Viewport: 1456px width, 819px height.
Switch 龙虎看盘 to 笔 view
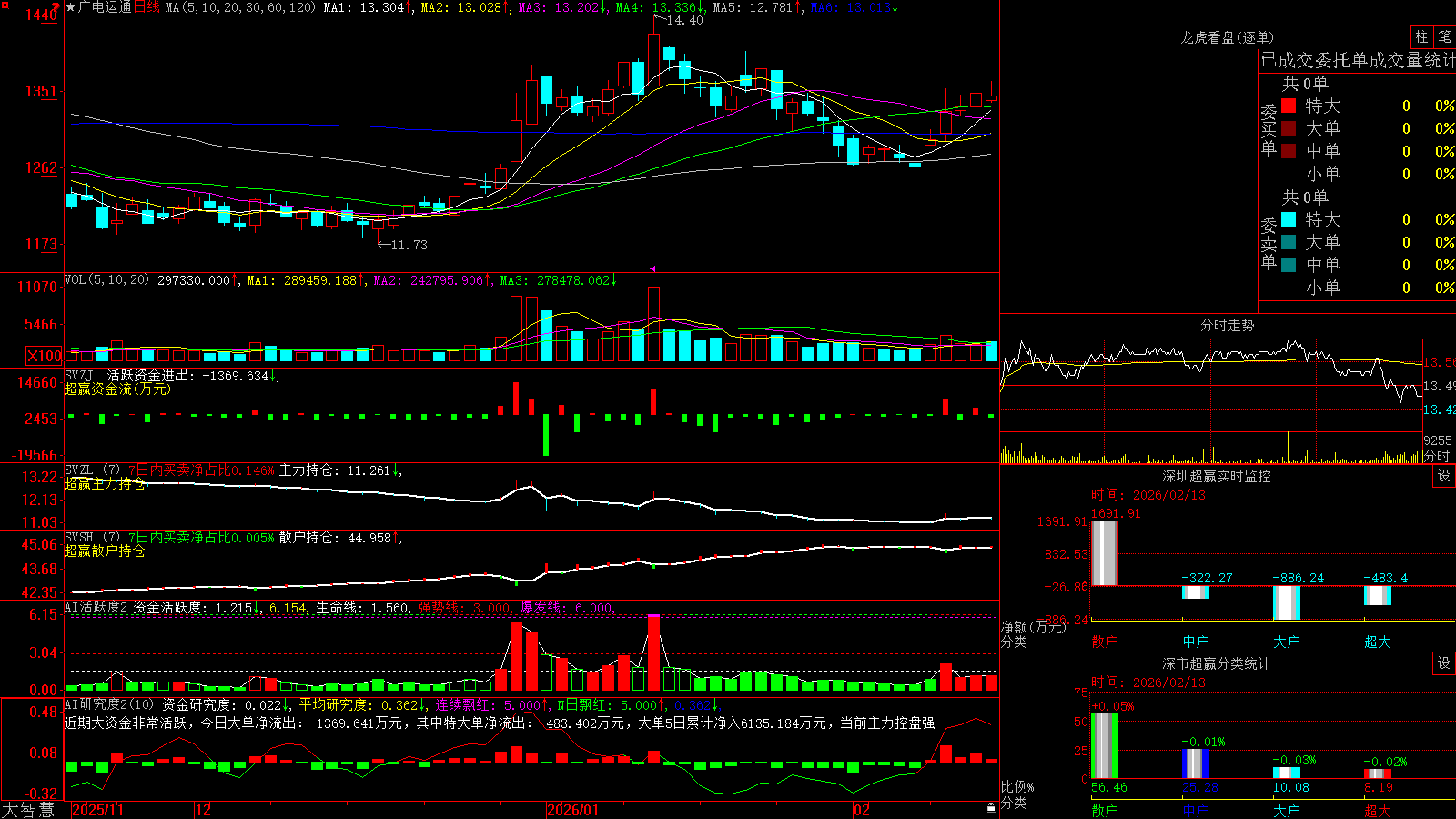pyautogui.click(x=1444, y=36)
